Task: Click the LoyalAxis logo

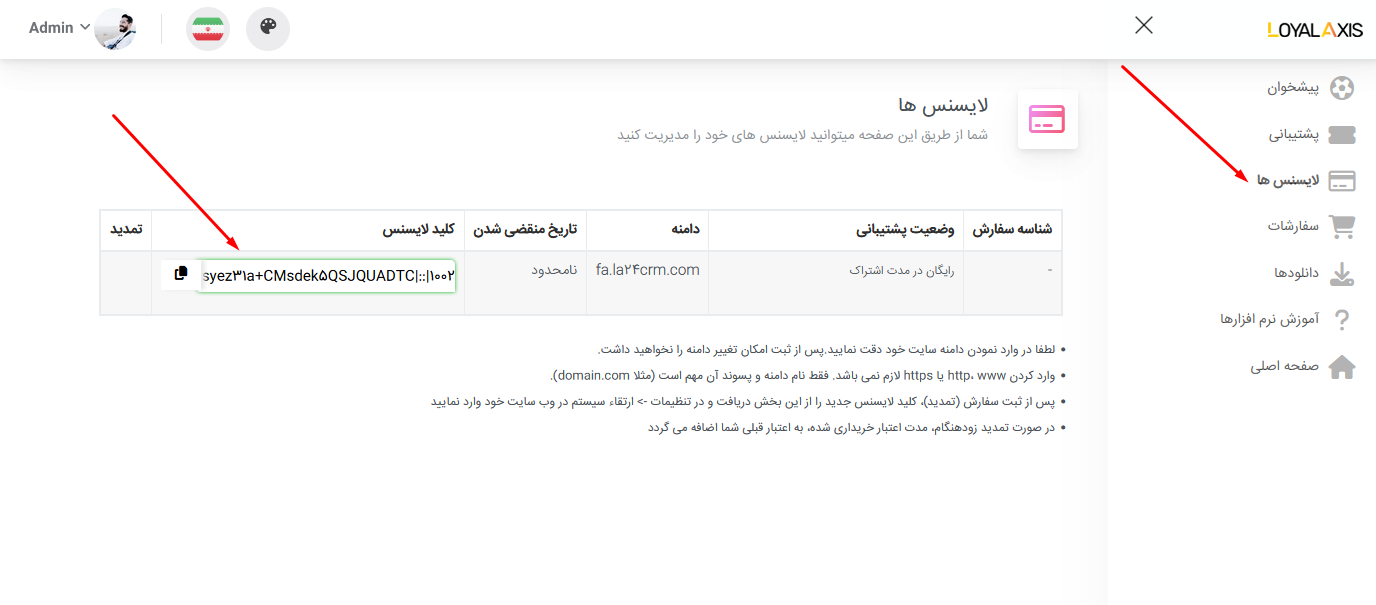Action: pos(1314,30)
